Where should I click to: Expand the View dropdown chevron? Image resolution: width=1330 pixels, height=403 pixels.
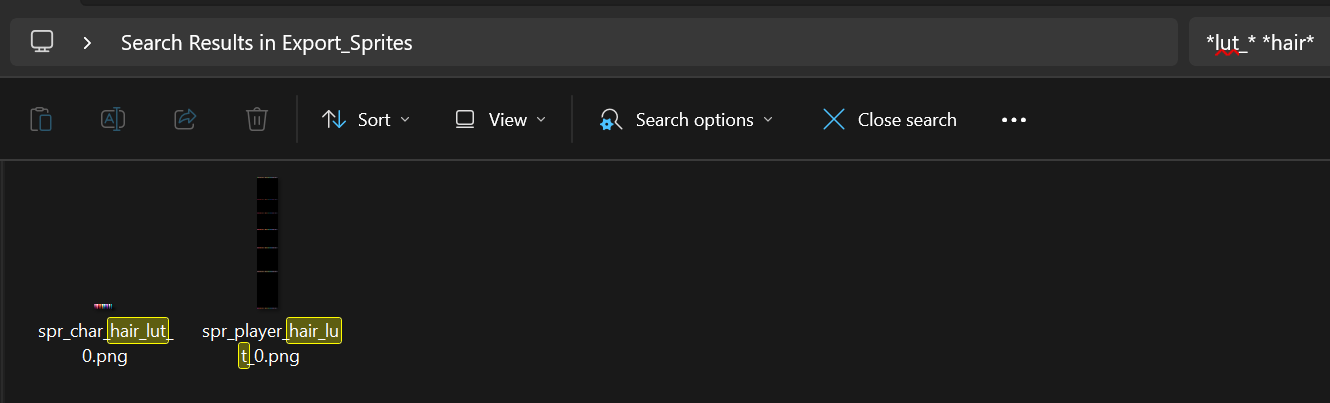click(x=541, y=120)
